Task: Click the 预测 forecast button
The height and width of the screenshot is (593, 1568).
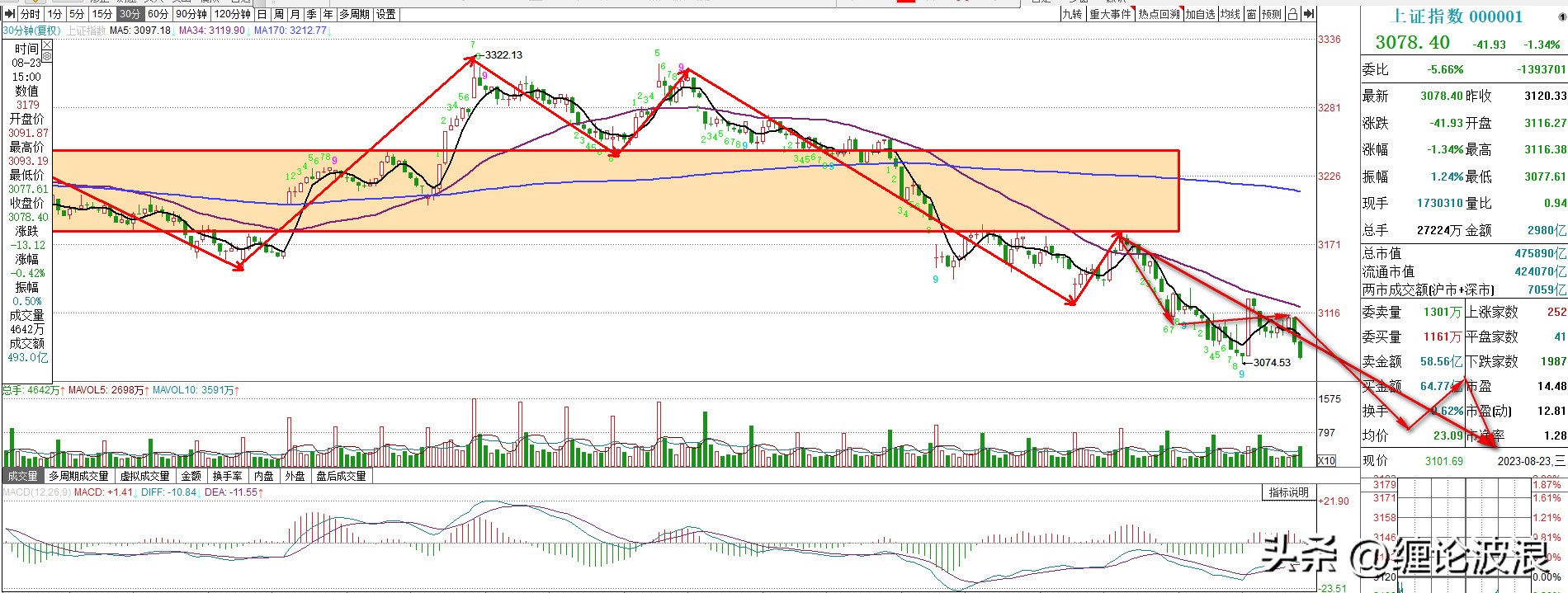Action: 1272,14
